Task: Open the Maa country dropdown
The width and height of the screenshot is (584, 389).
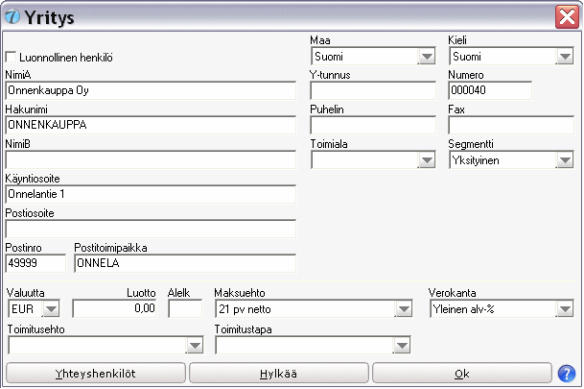Action: click(426, 56)
